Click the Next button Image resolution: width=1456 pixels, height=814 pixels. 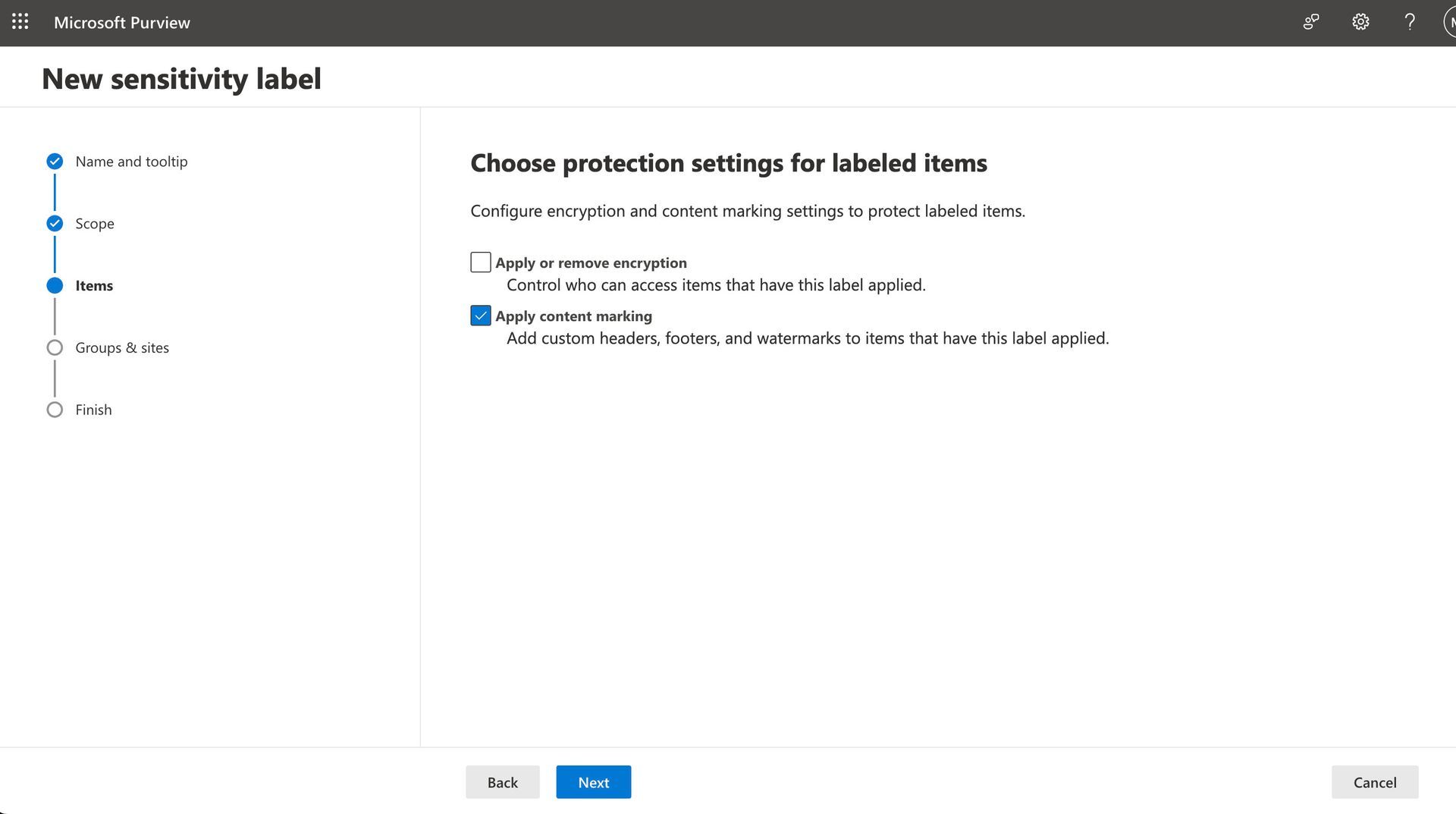pos(594,782)
